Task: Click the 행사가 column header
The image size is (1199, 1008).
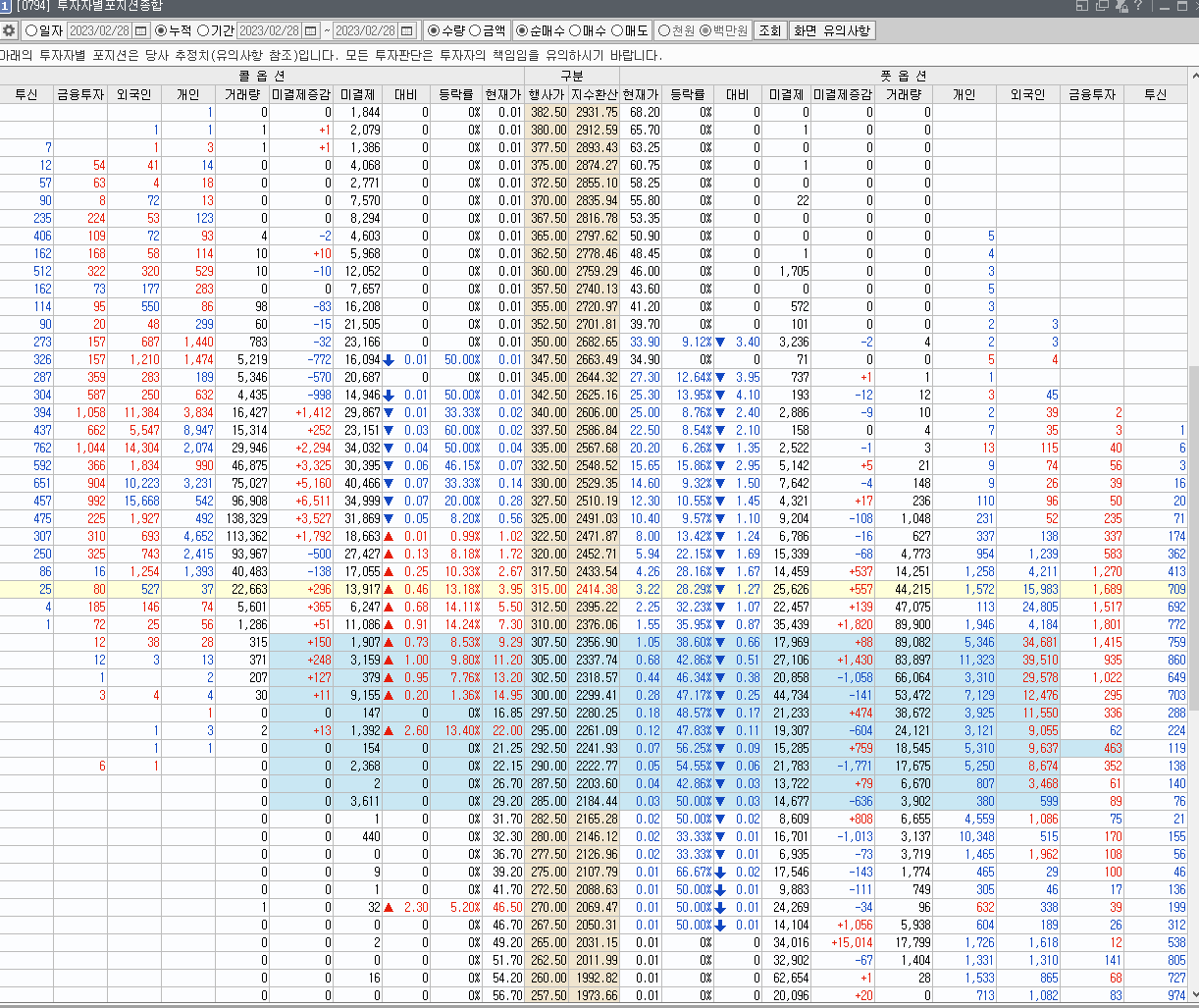Action: [x=547, y=94]
